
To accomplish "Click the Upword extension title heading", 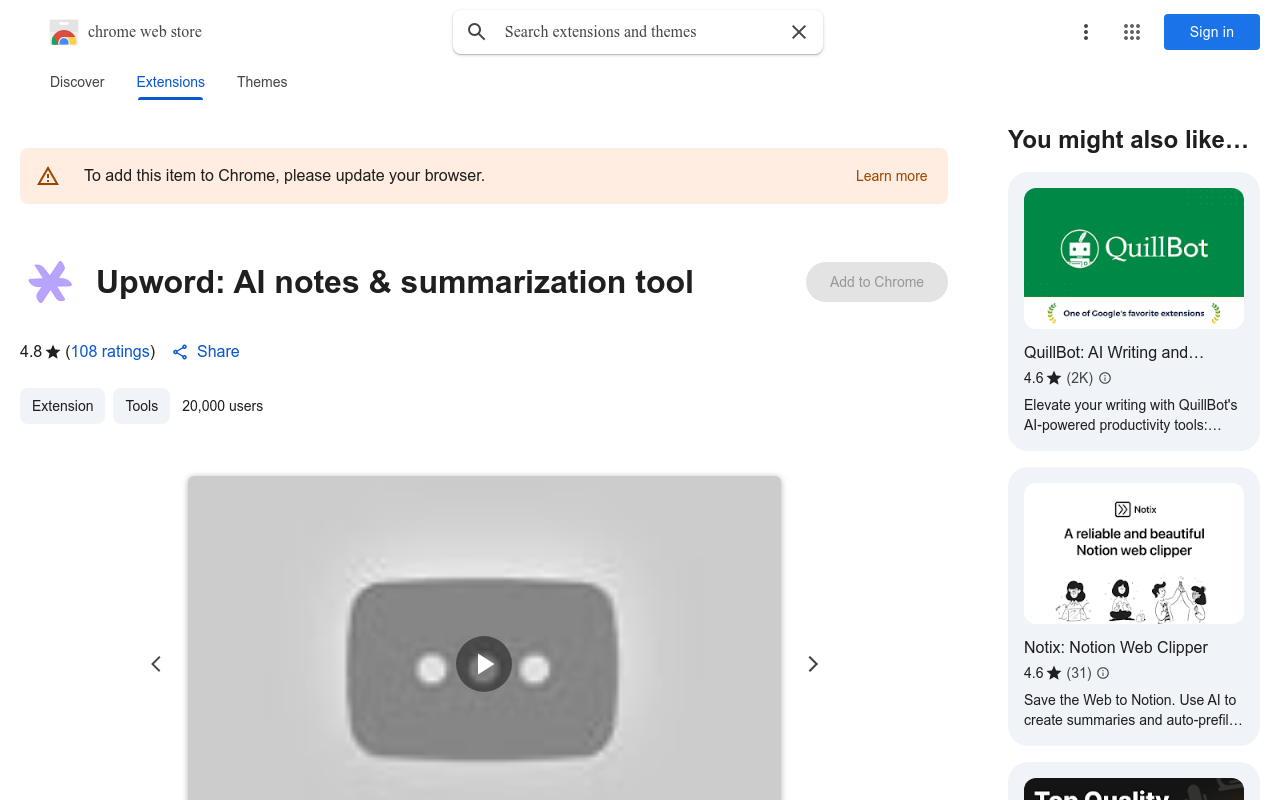I will [x=395, y=282].
